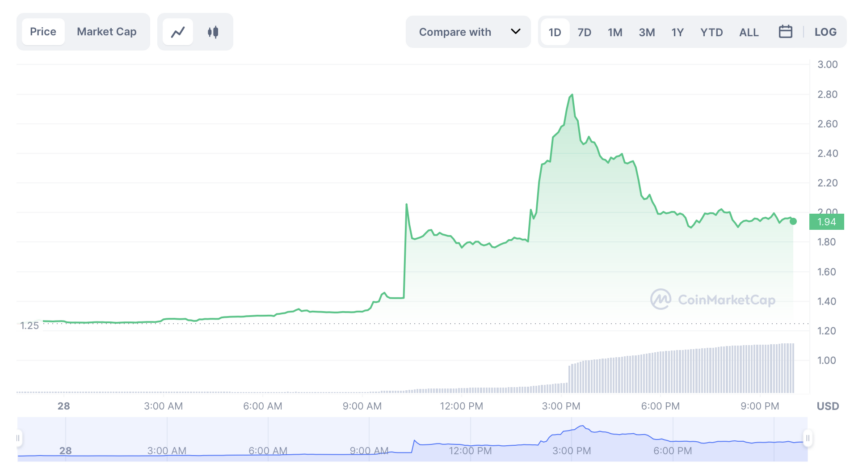Select the 1D time range

(555, 32)
